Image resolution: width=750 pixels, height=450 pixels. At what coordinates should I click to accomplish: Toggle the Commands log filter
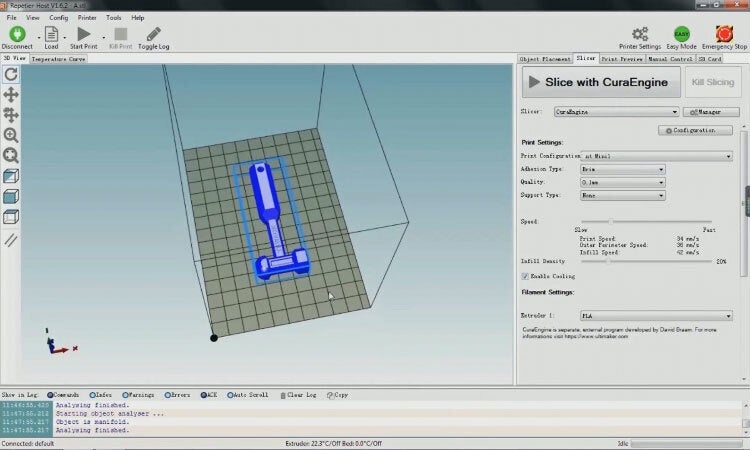click(x=47, y=395)
